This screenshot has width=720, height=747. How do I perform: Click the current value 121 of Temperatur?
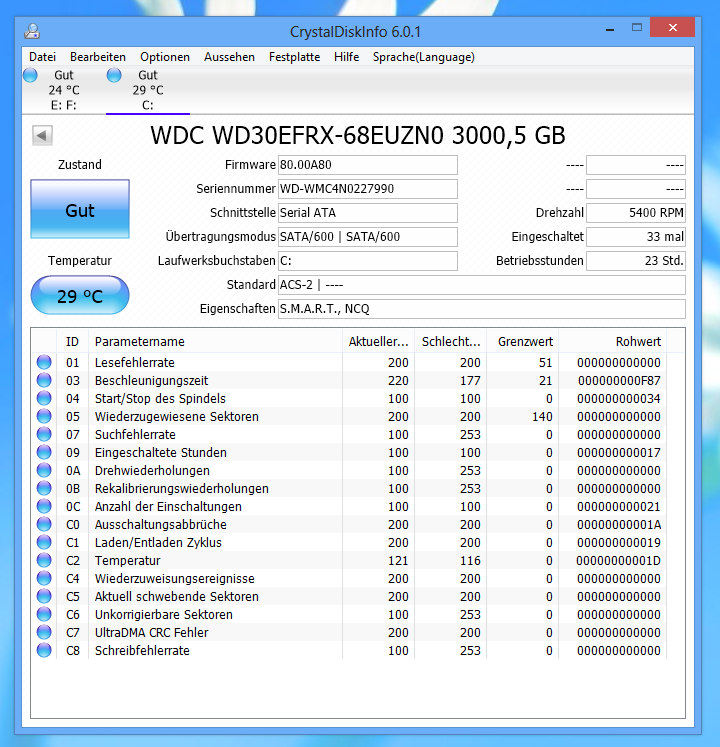[398, 561]
